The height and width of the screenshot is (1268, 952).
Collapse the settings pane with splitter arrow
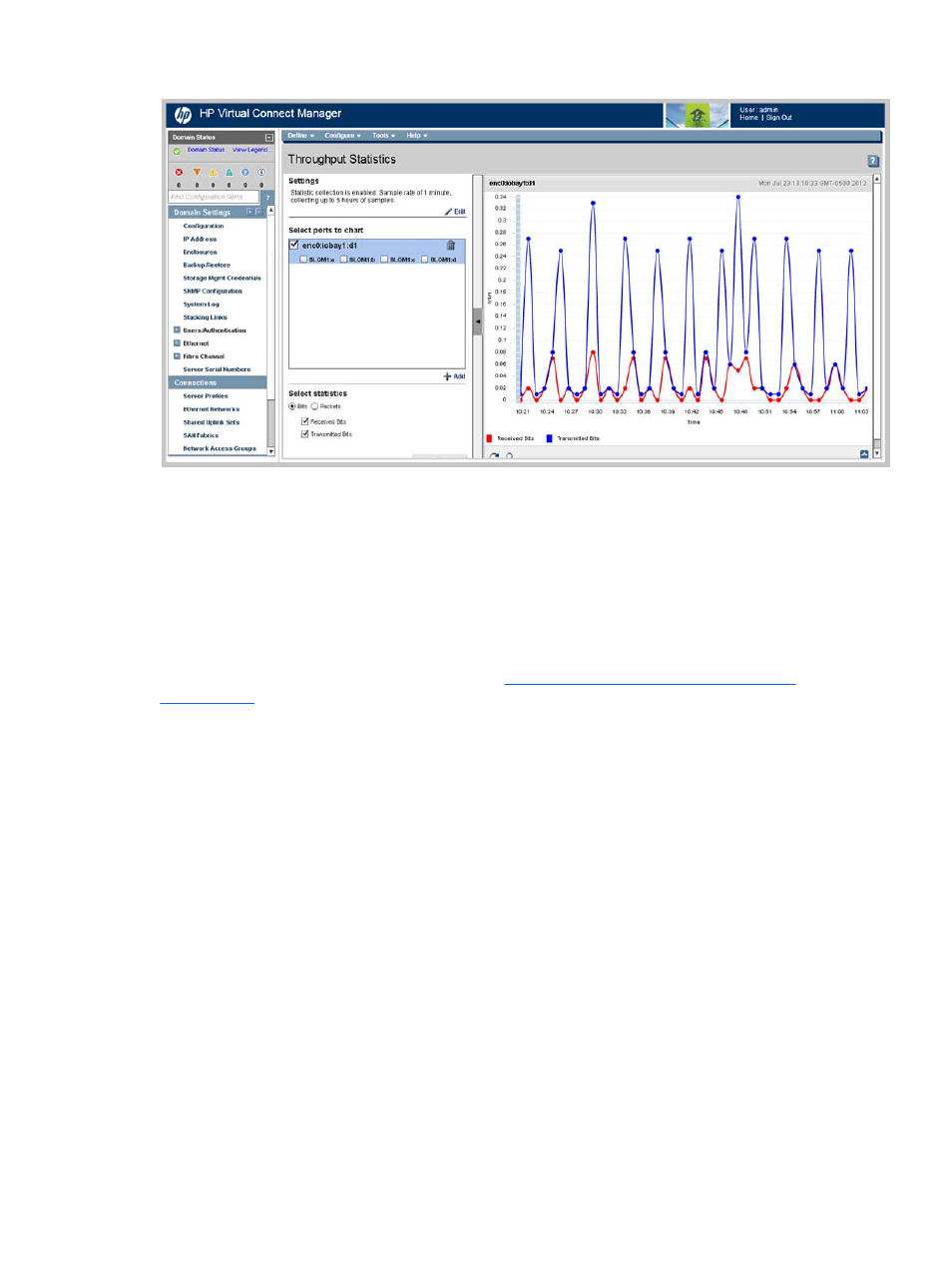tap(477, 321)
